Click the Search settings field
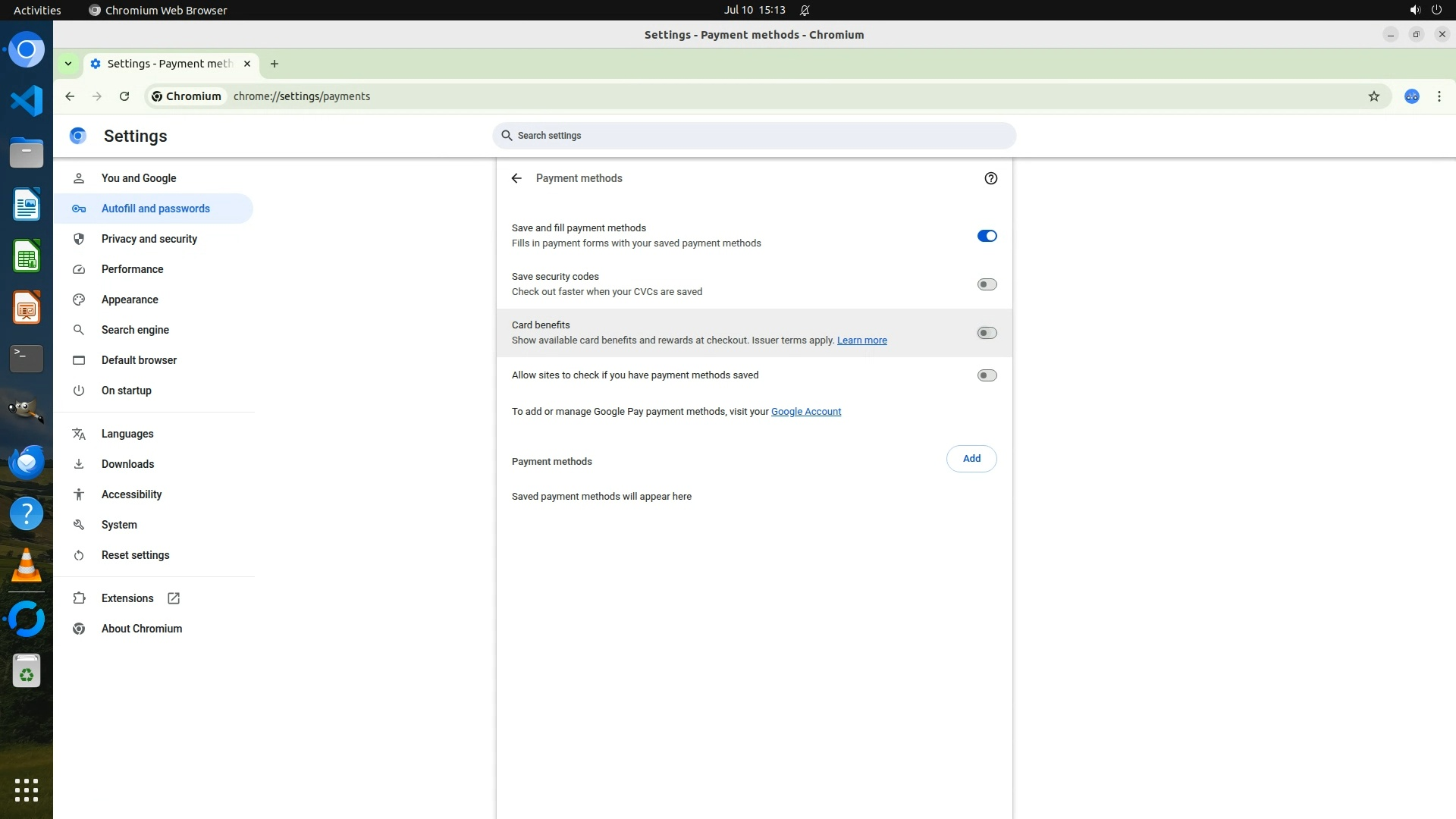This screenshot has width=1456, height=819. click(754, 136)
